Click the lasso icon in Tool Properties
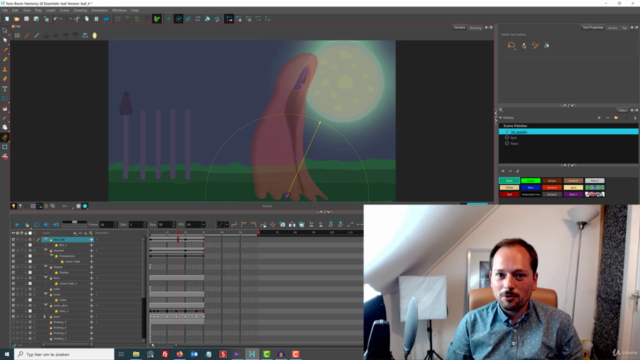The width and height of the screenshot is (640, 360). [x=511, y=45]
